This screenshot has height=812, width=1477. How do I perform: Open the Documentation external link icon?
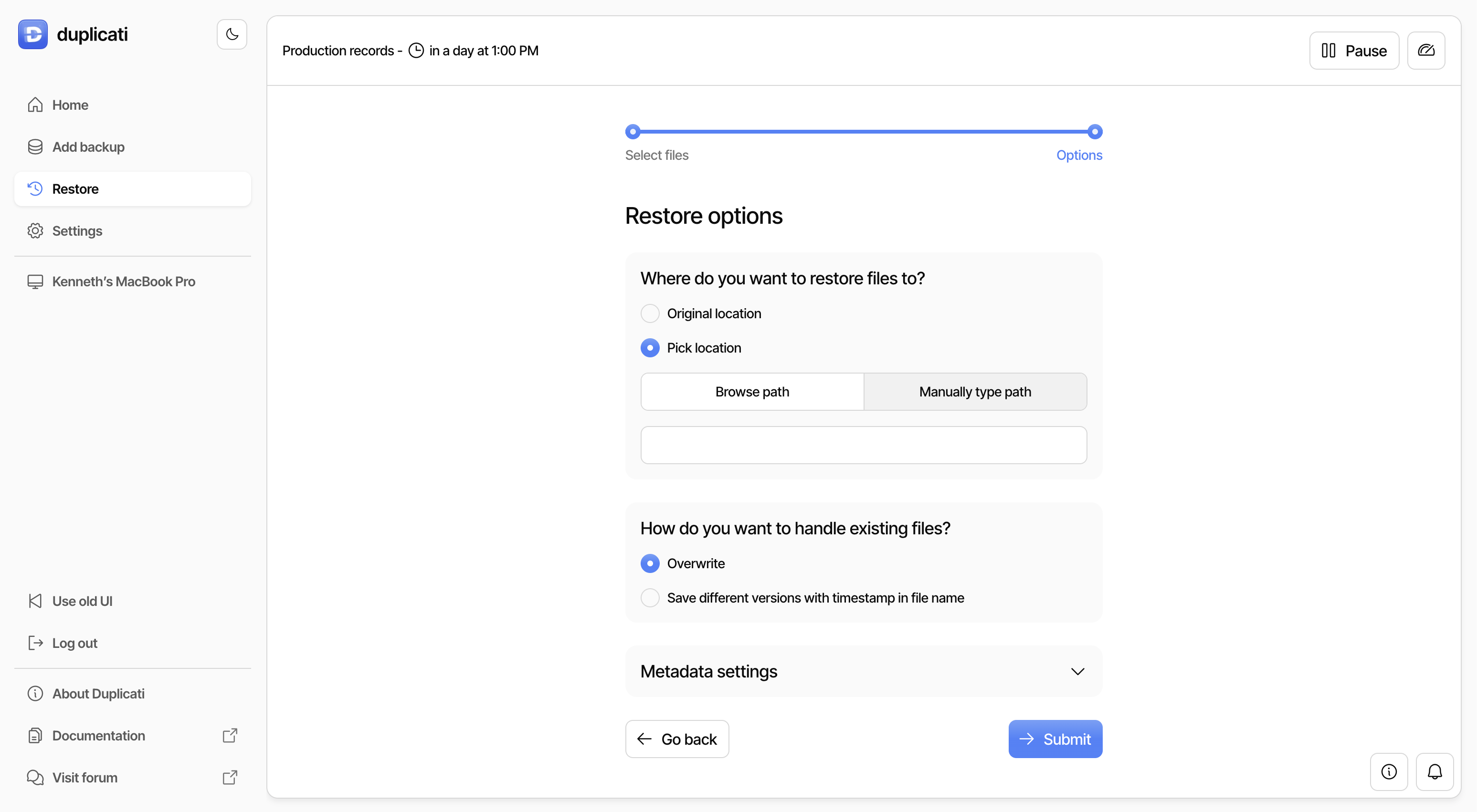[229, 735]
